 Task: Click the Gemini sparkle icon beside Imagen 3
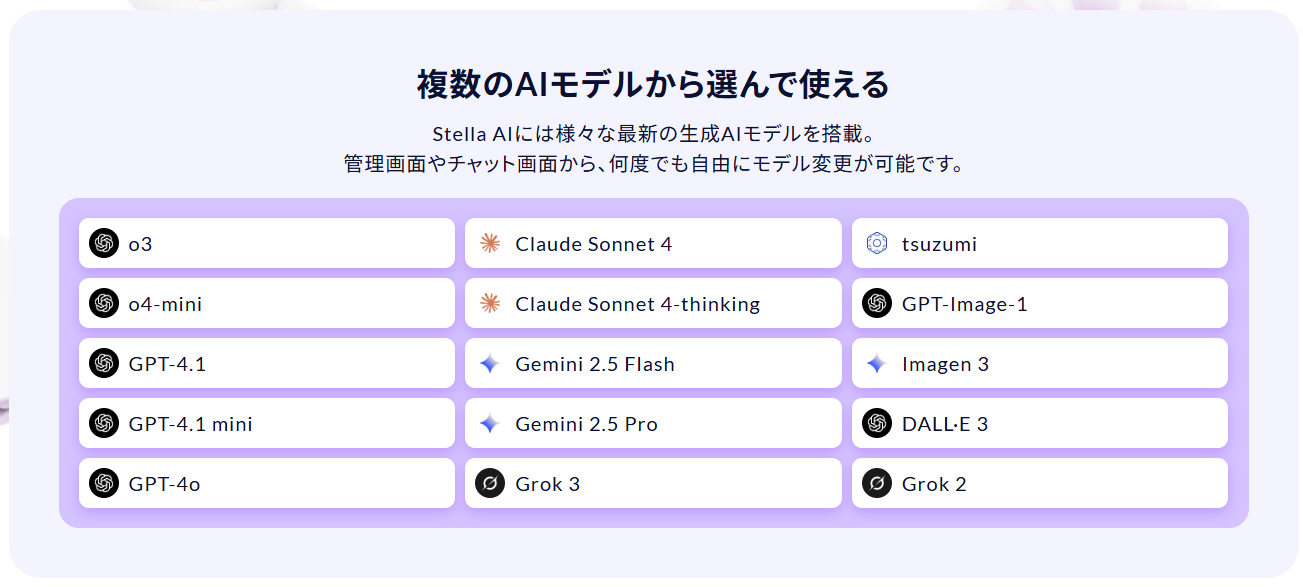(x=876, y=364)
